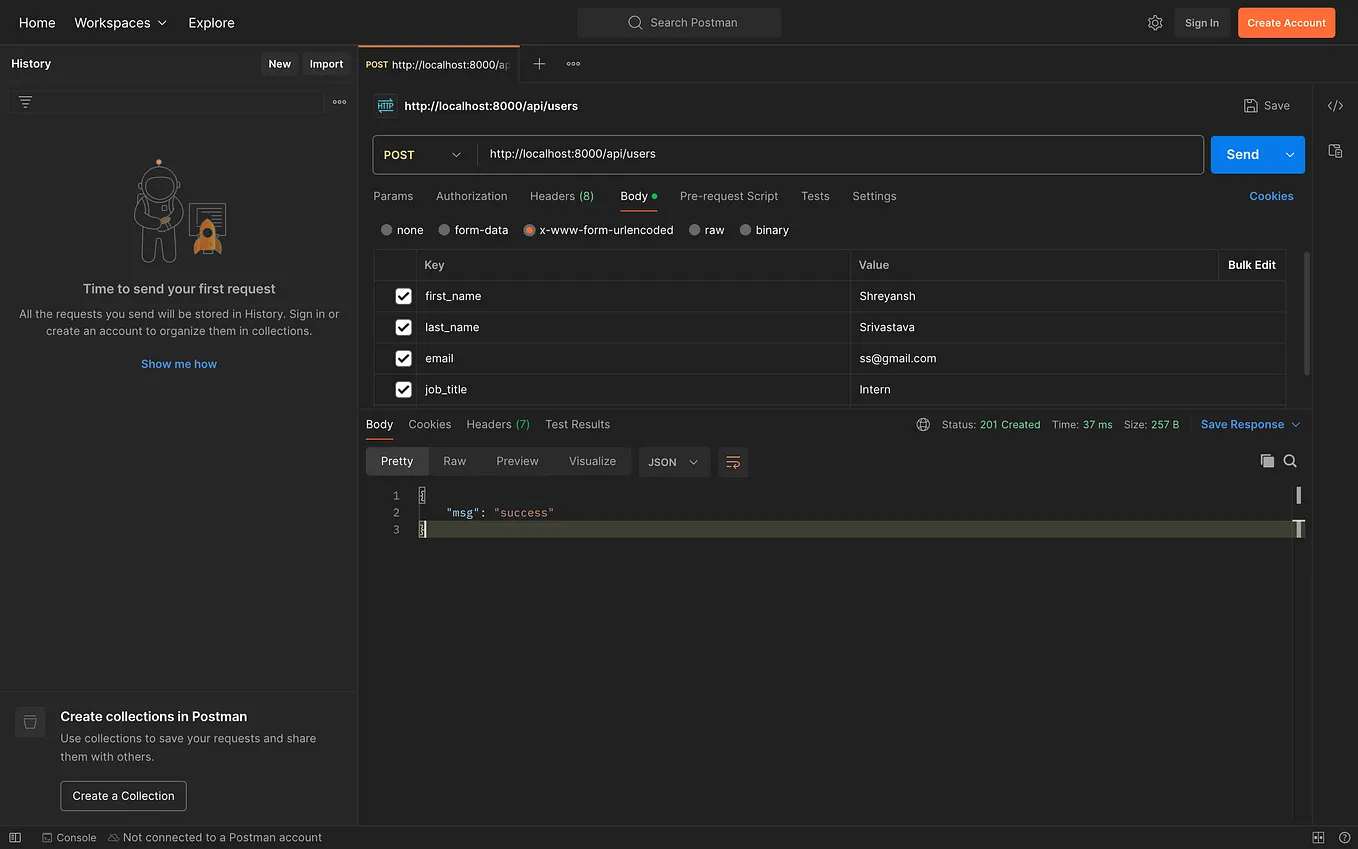Viewport: 1358px width, 849px height.
Task: Toggle the sidebar with the bottom-left layout icon
Action: tap(14, 837)
